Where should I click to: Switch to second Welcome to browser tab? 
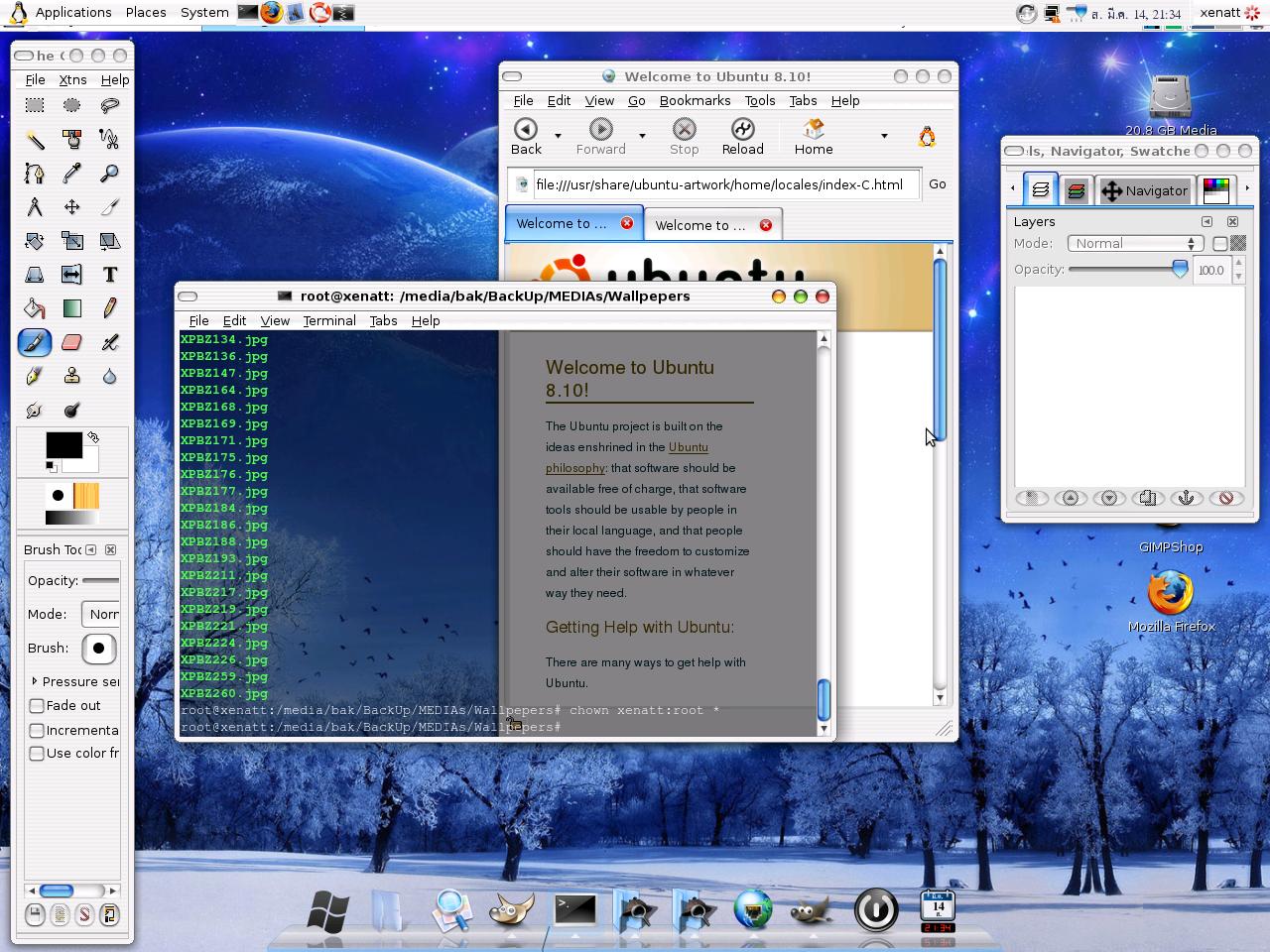pyautogui.click(x=712, y=225)
